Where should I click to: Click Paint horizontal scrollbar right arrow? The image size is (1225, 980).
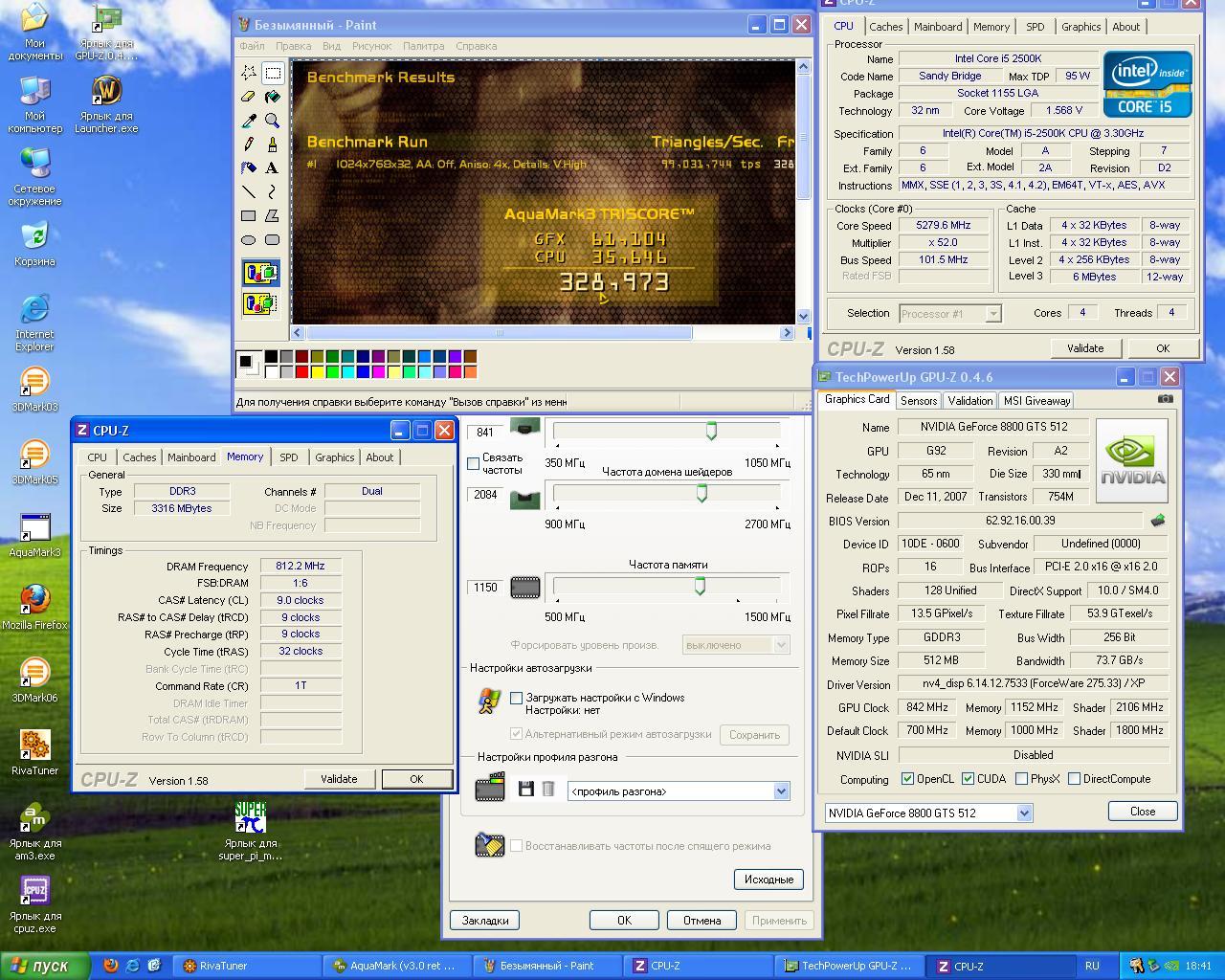pyautogui.click(x=788, y=333)
